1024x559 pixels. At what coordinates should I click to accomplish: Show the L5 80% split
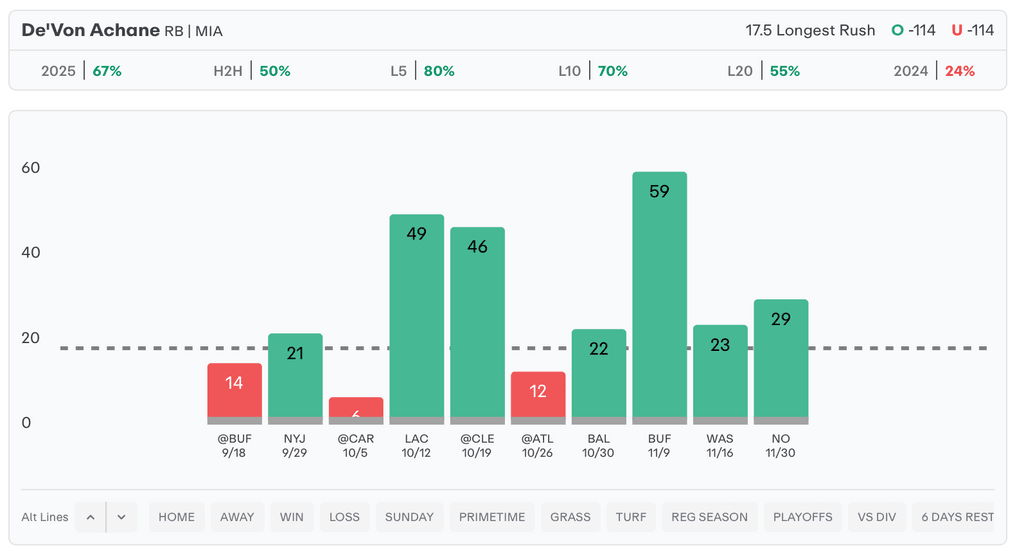(x=422, y=71)
